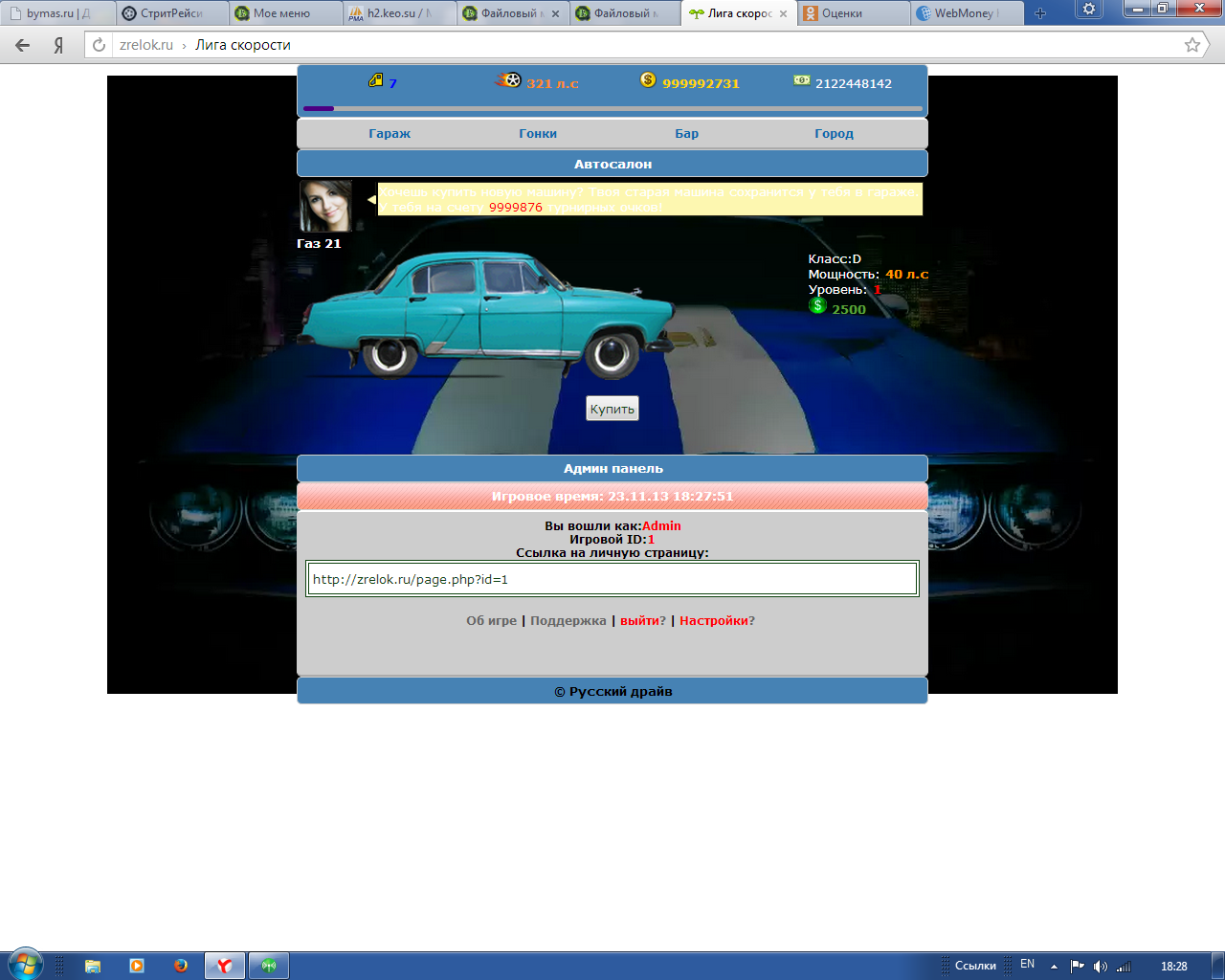Click the browser back arrow

[x=23, y=45]
